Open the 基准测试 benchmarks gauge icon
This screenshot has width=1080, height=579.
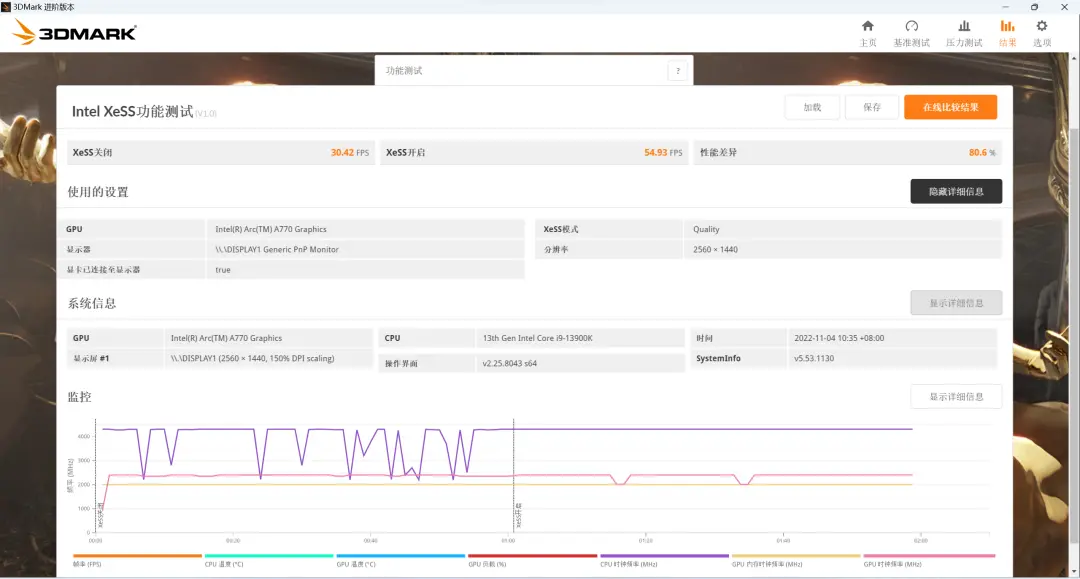[911, 26]
